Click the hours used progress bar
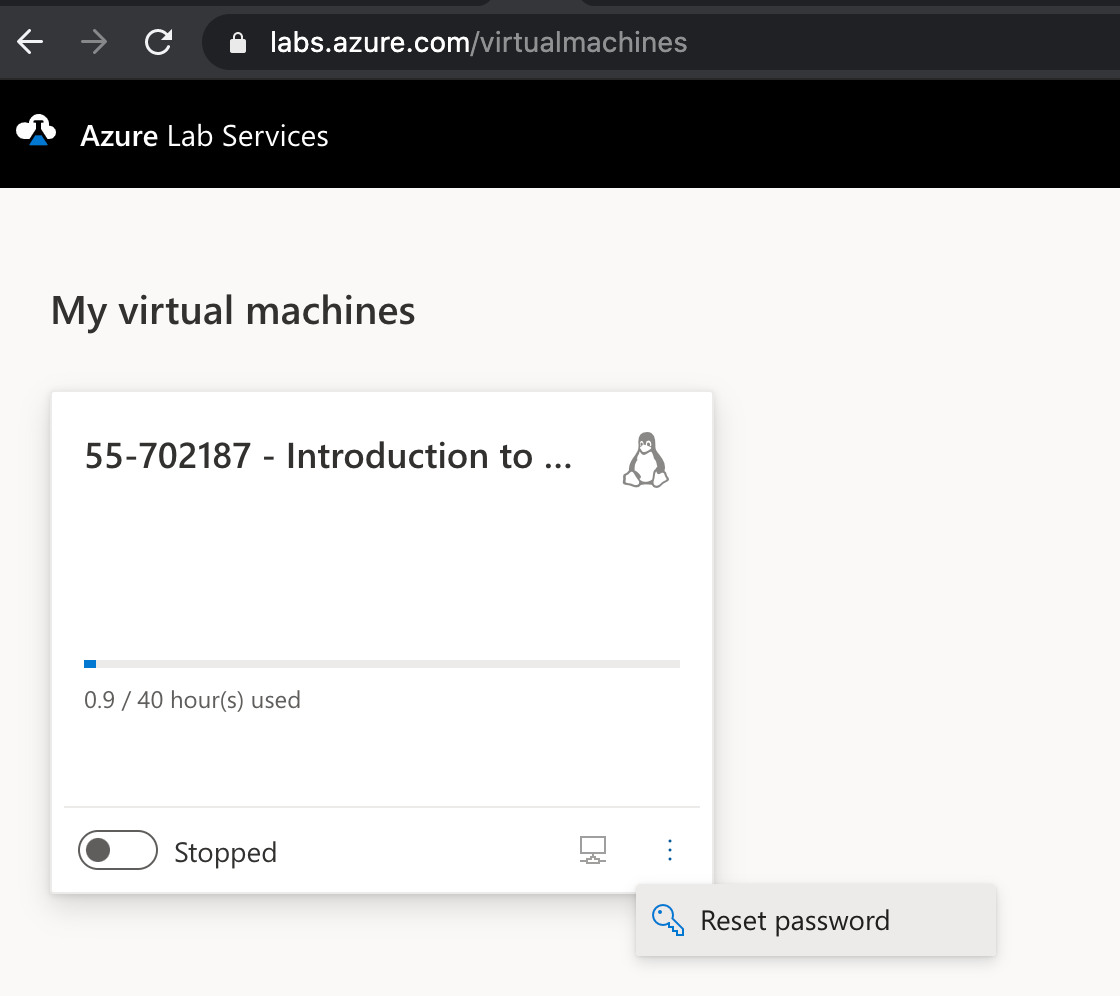Image resolution: width=1120 pixels, height=996 pixels. (x=380, y=663)
